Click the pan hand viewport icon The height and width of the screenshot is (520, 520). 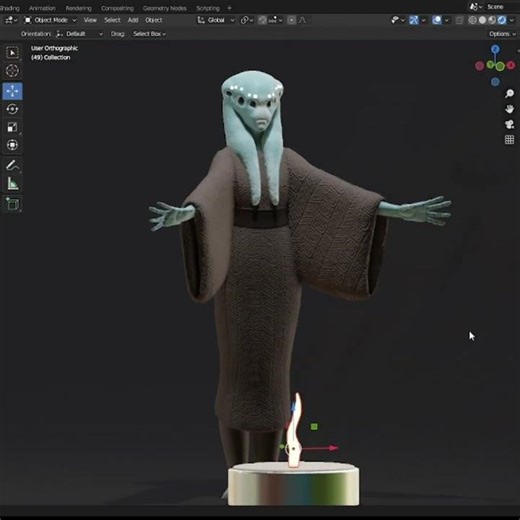(x=509, y=109)
